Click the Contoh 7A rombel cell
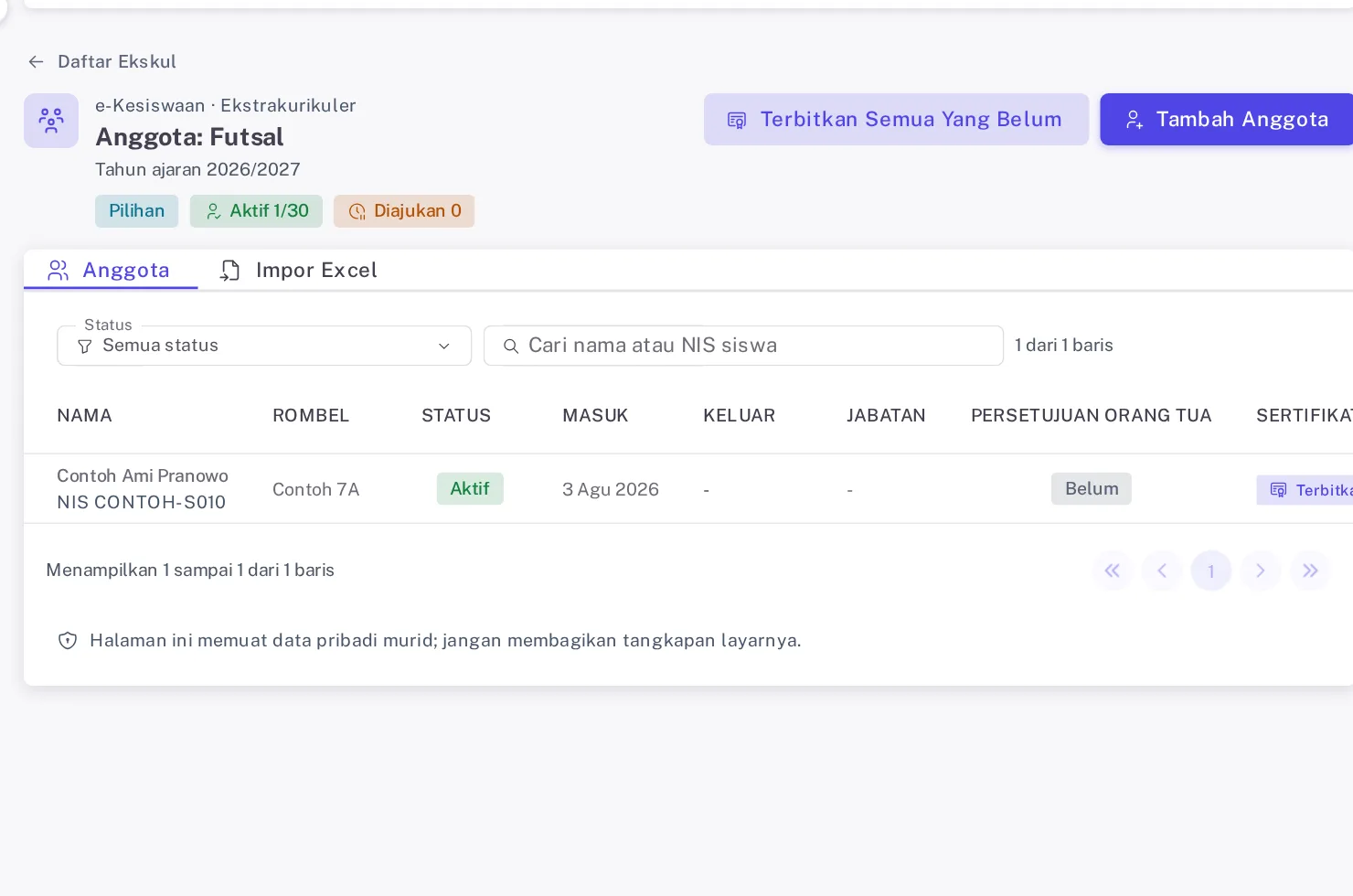This screenshot has height=896, width=1353. coord(316,489)
